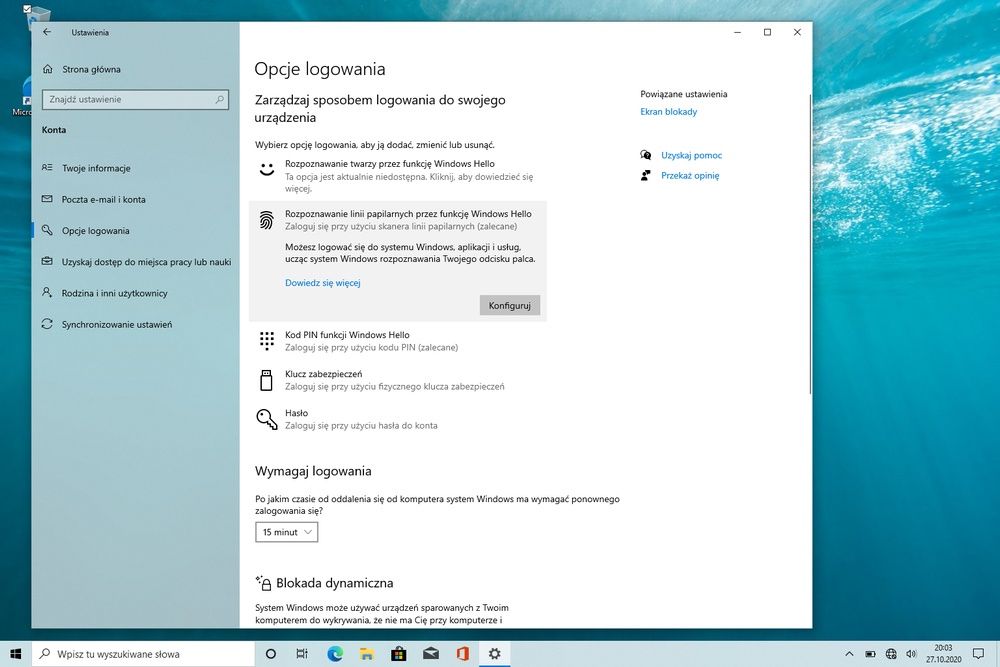
Task: Click the Uzyskaj pomoc link
Action: 691,155
